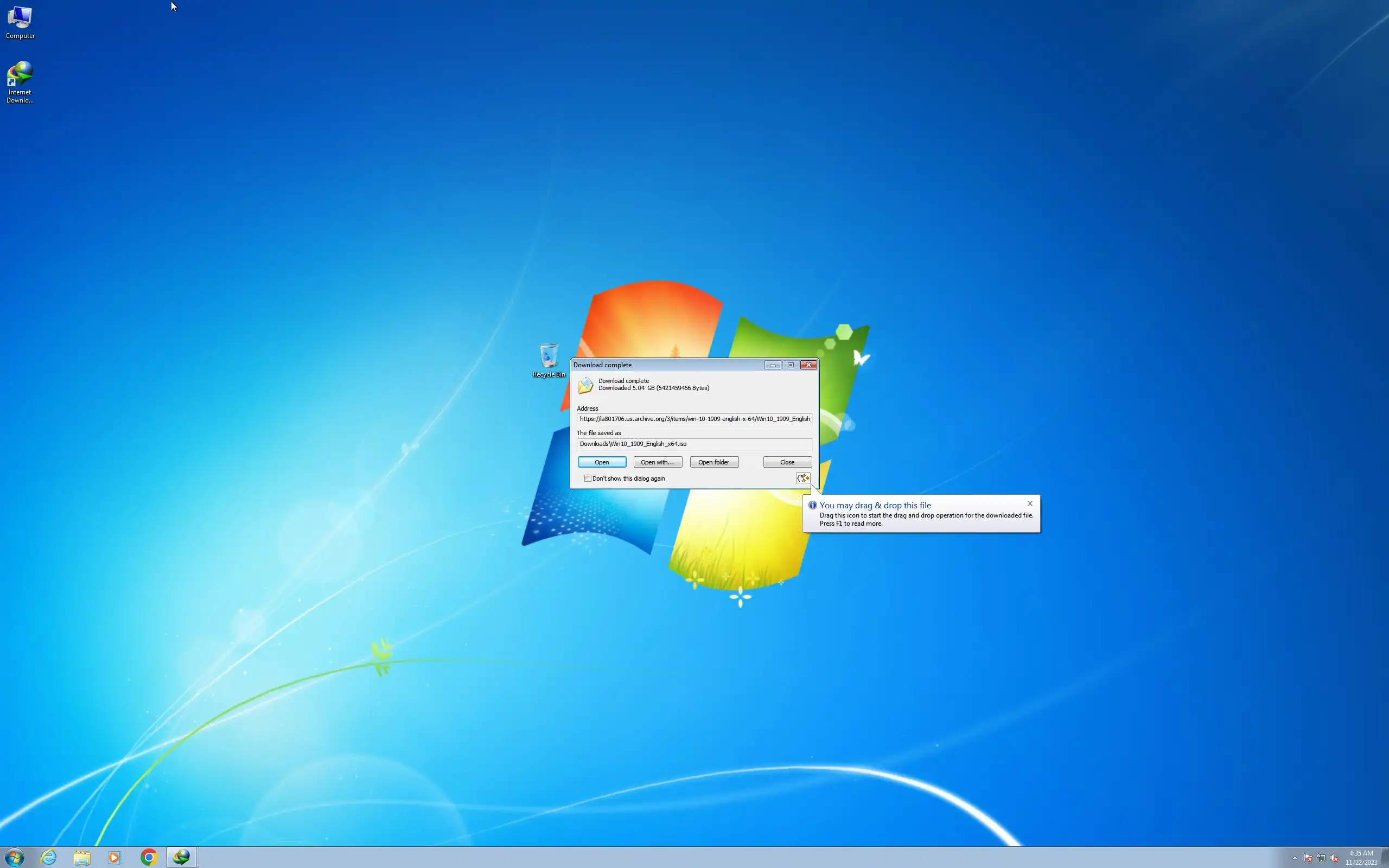Open the Action Center flag icon
The image size is (1389, 868).
tap(1308, 858)
